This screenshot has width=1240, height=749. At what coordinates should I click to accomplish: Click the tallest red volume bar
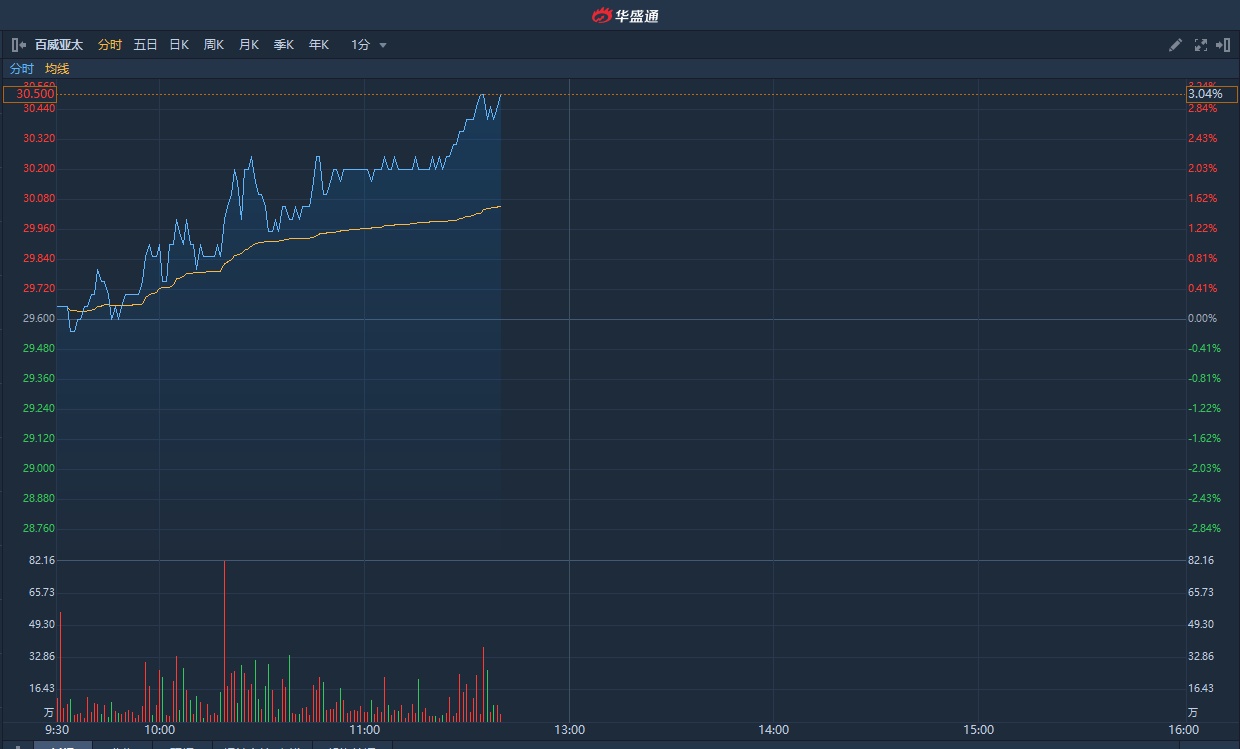click(x=224, y=640)
